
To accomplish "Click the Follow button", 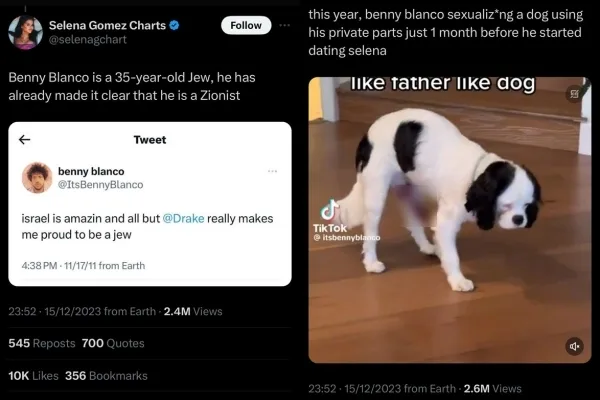I will coord(246,25).
